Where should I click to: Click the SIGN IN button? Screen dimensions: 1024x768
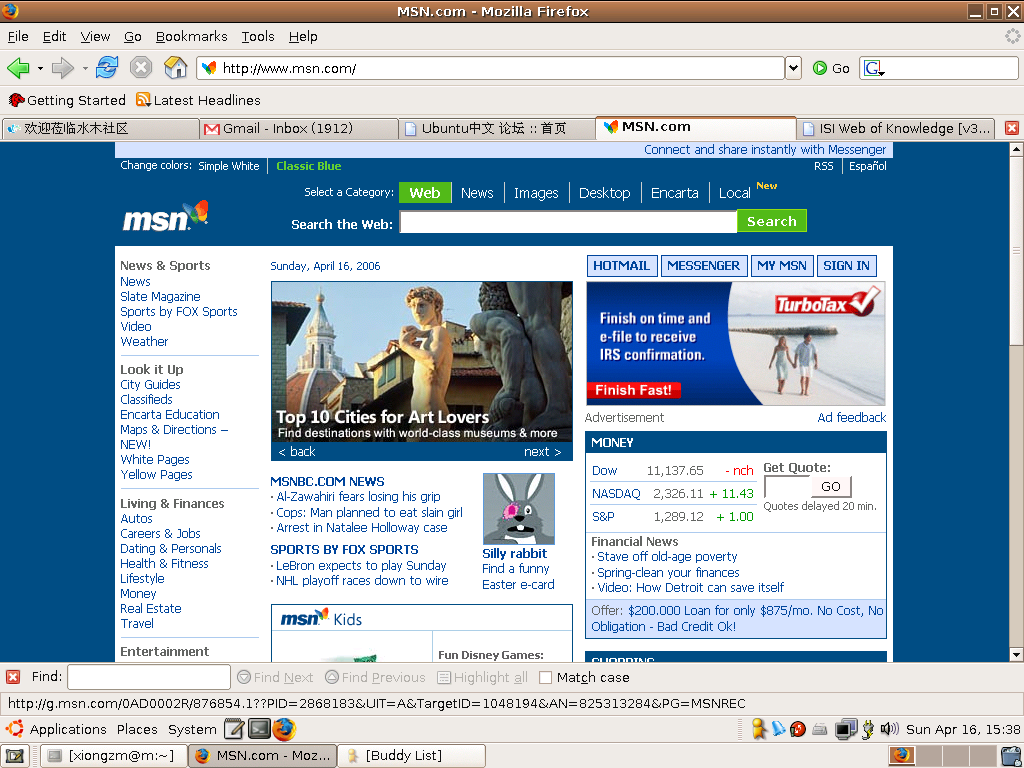(x=846, y=266)
